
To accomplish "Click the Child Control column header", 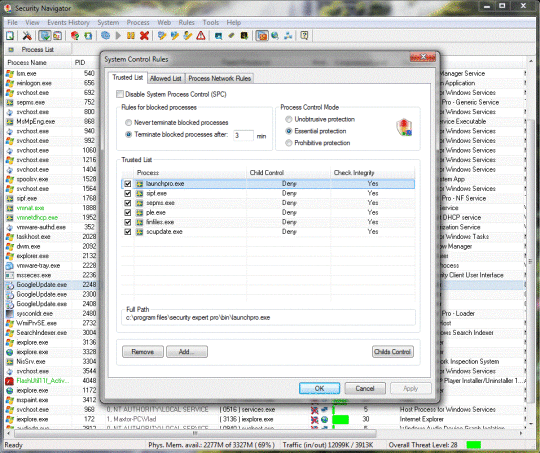I will point(288,173).
